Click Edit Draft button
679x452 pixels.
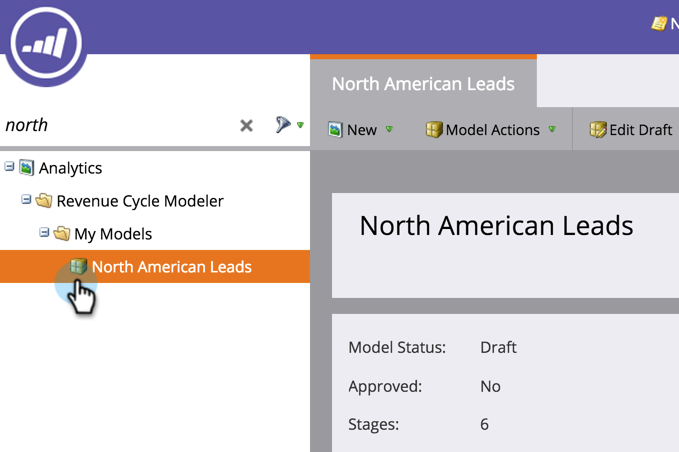pyautogui.click(x=631, y=130)
